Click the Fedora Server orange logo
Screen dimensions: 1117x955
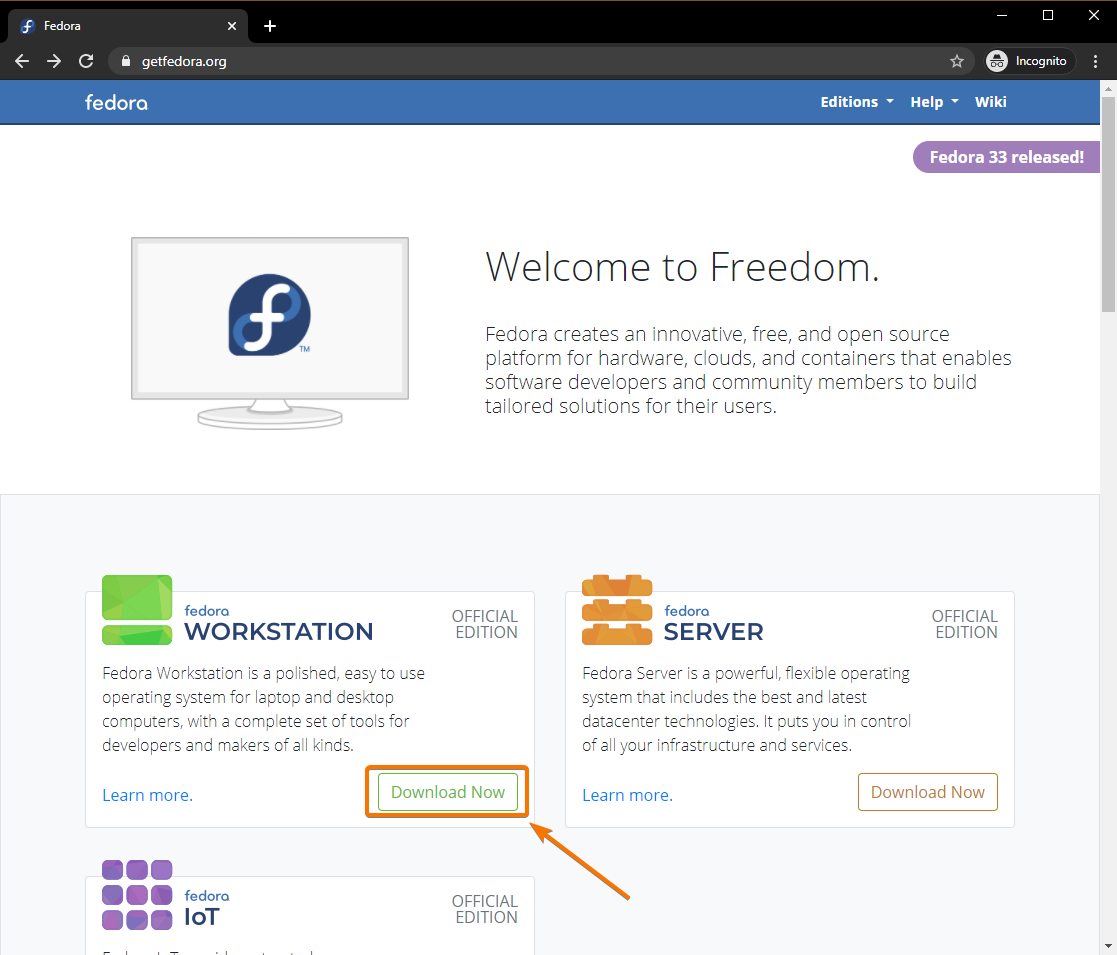tap(617, 610)
